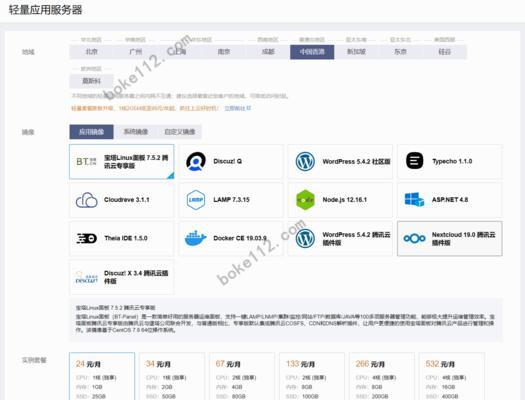525x400 pixels.
Task: Choose the Discuz! X 3.4 logo
Action: point(86,277)
